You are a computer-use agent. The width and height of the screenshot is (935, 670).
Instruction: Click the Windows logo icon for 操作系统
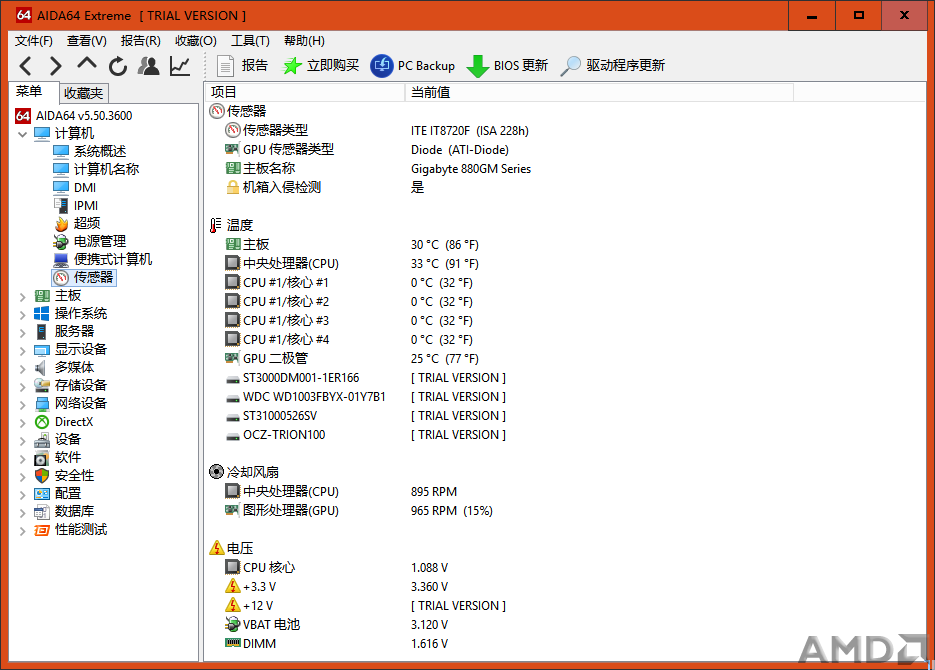click(42, 314)
